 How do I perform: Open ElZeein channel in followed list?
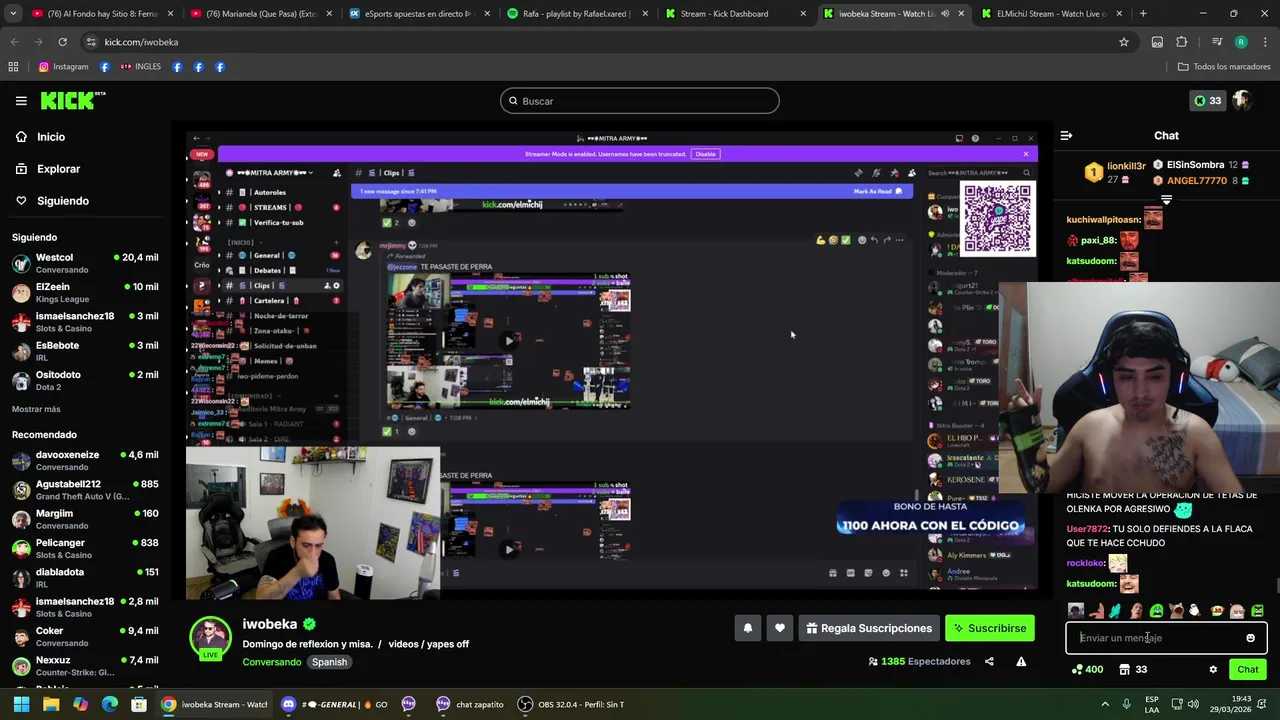85,293
